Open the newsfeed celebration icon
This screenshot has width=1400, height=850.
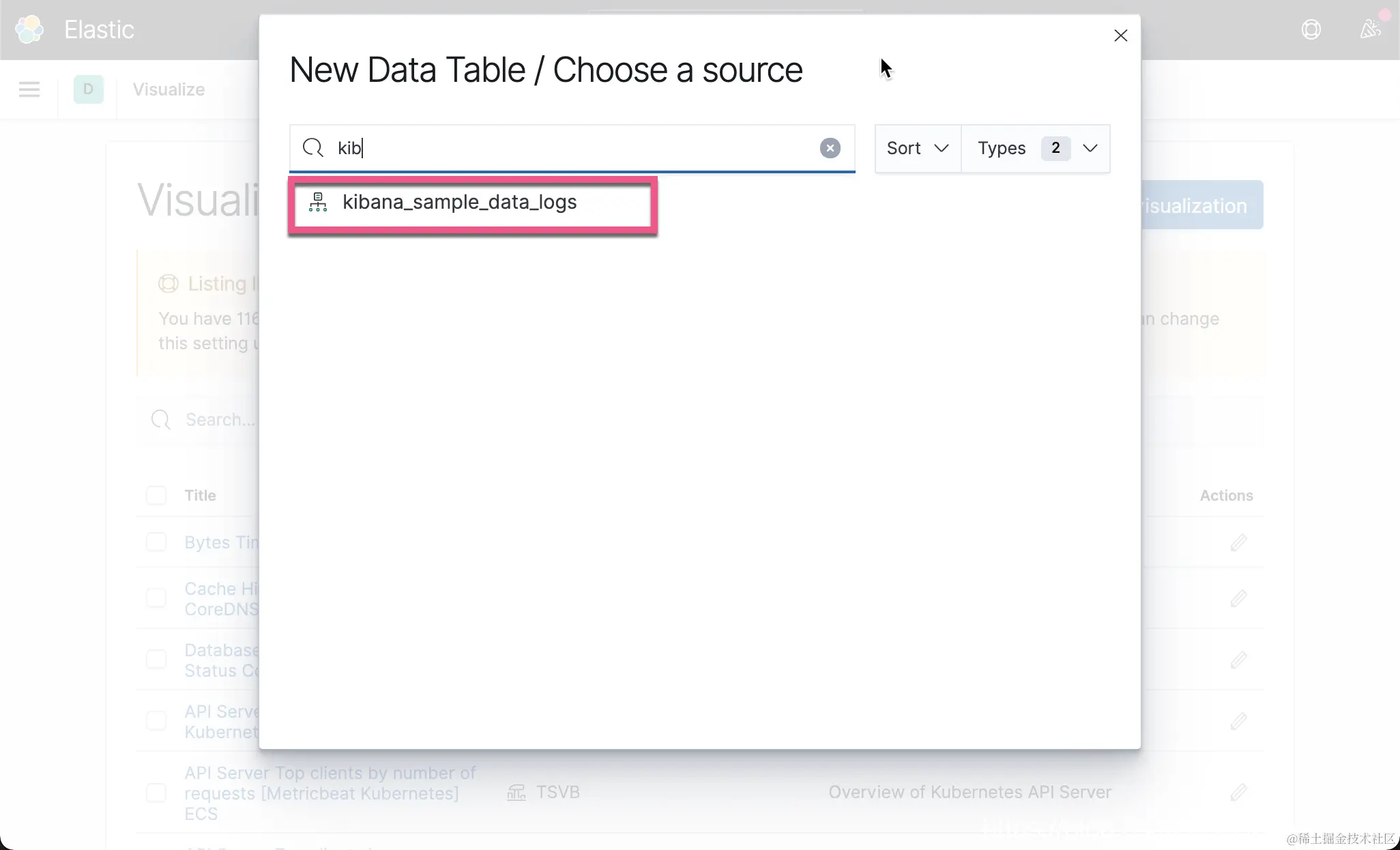point(1370,29)
